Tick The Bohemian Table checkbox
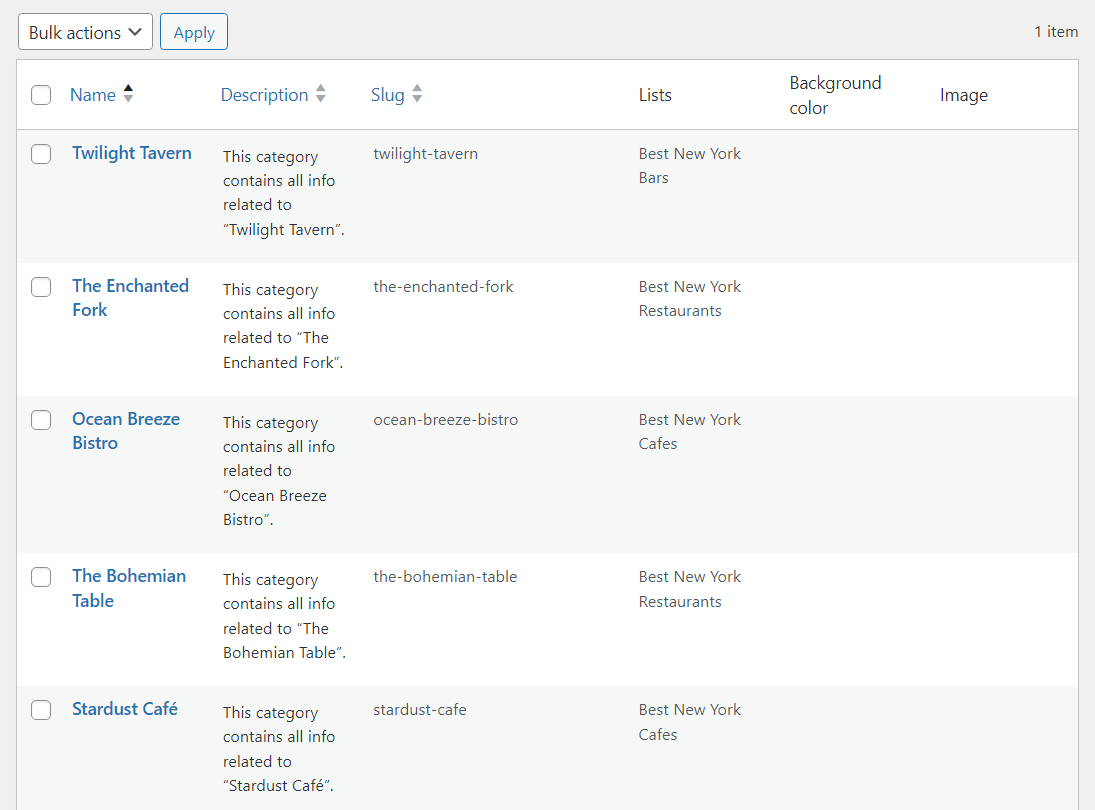The image size is (1095, 810). click(x=41, y=577)
